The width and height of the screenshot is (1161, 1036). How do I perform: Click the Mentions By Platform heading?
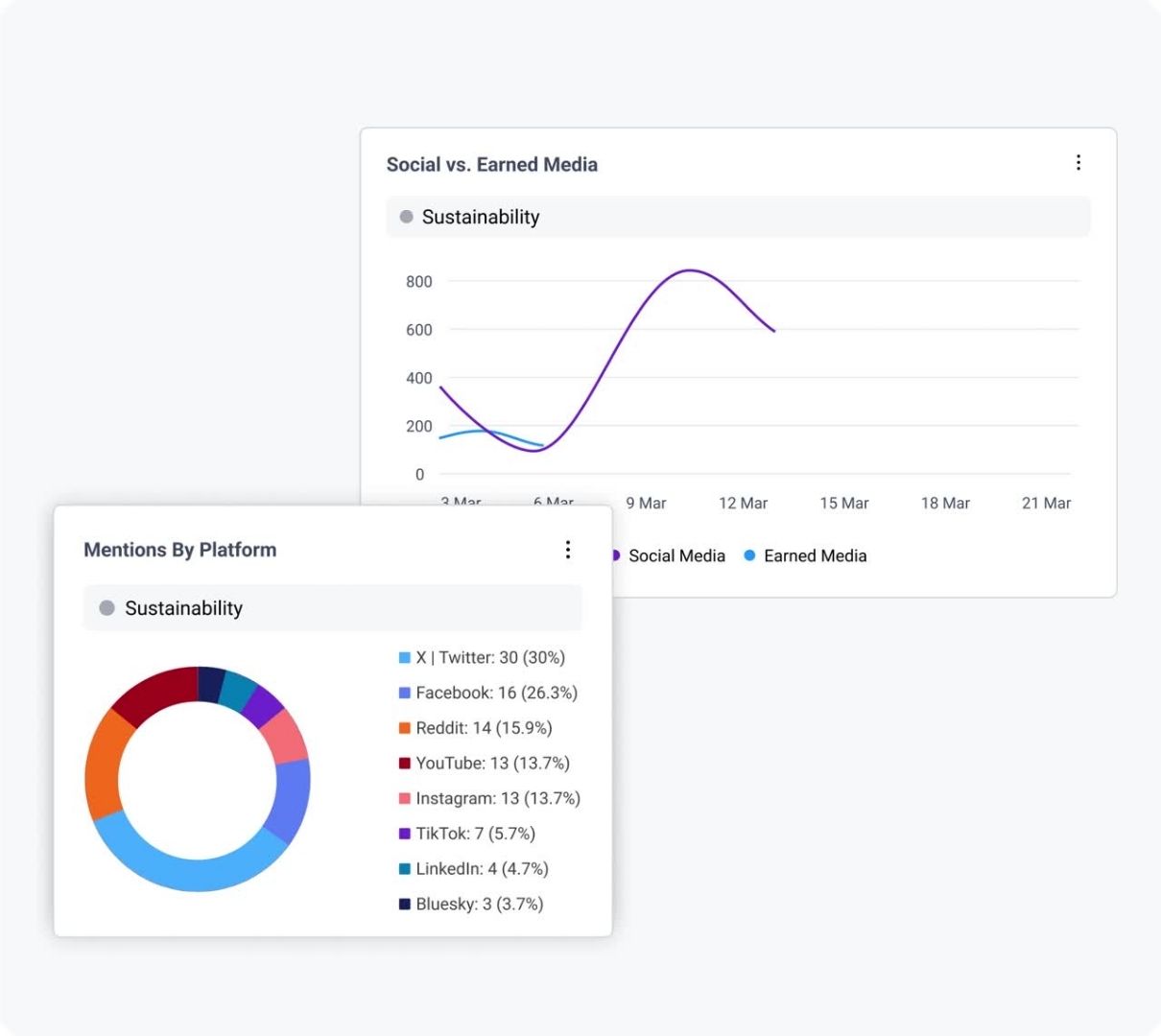[x=180, y=550]
